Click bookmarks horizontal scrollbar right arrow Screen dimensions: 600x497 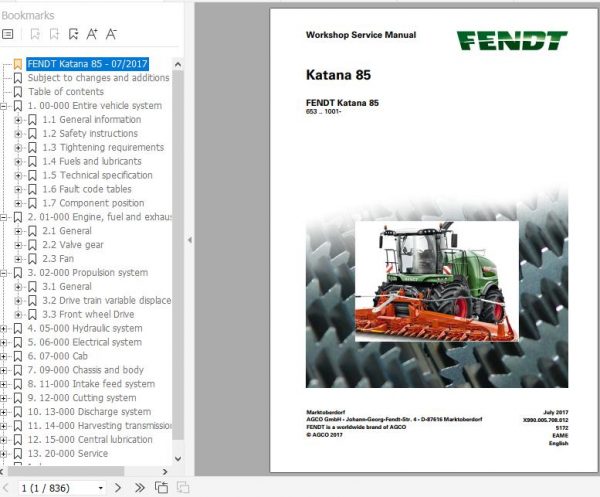click(165, 472)
